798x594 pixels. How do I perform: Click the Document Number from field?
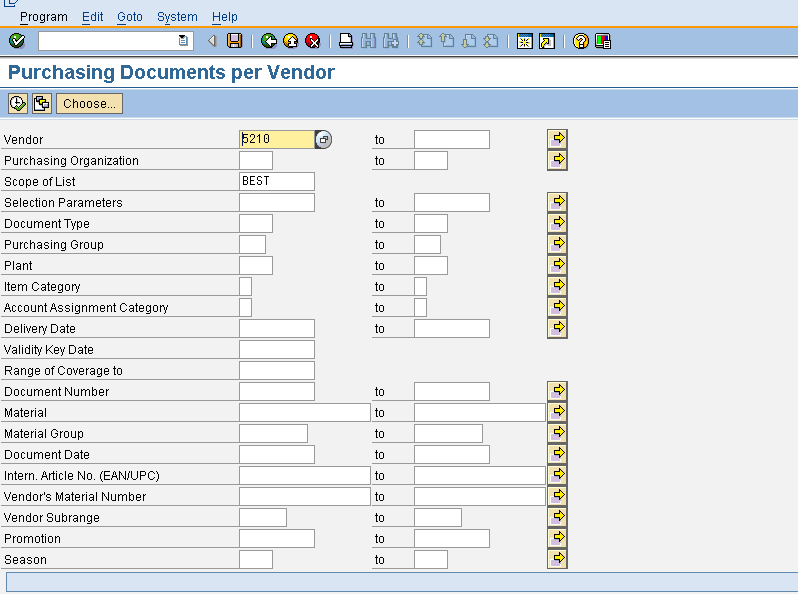click(x=277, y=391)
